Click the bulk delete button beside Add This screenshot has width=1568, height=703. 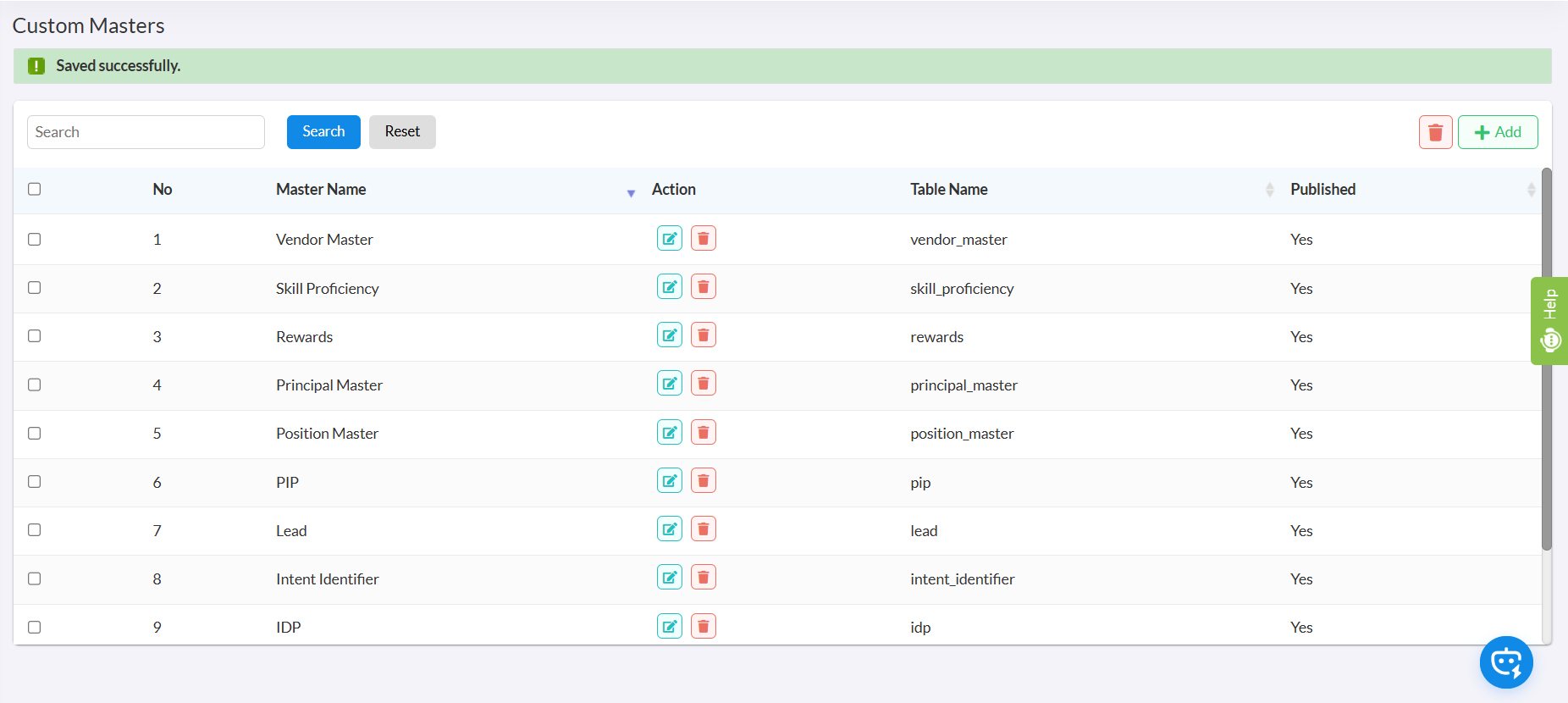point(1435,132)
